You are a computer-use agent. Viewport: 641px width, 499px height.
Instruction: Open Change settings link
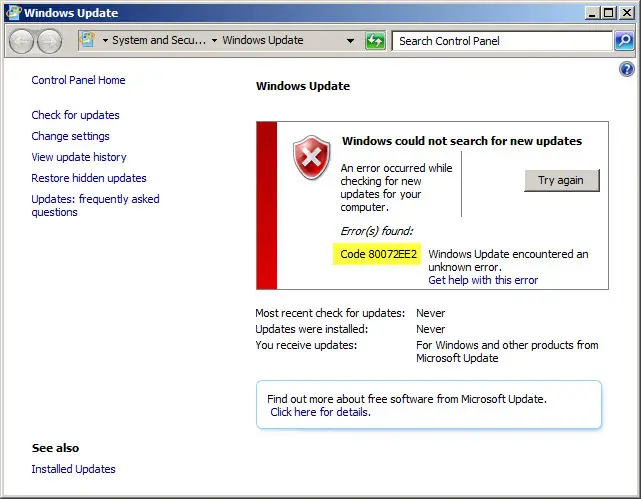[x=70, y=136]
